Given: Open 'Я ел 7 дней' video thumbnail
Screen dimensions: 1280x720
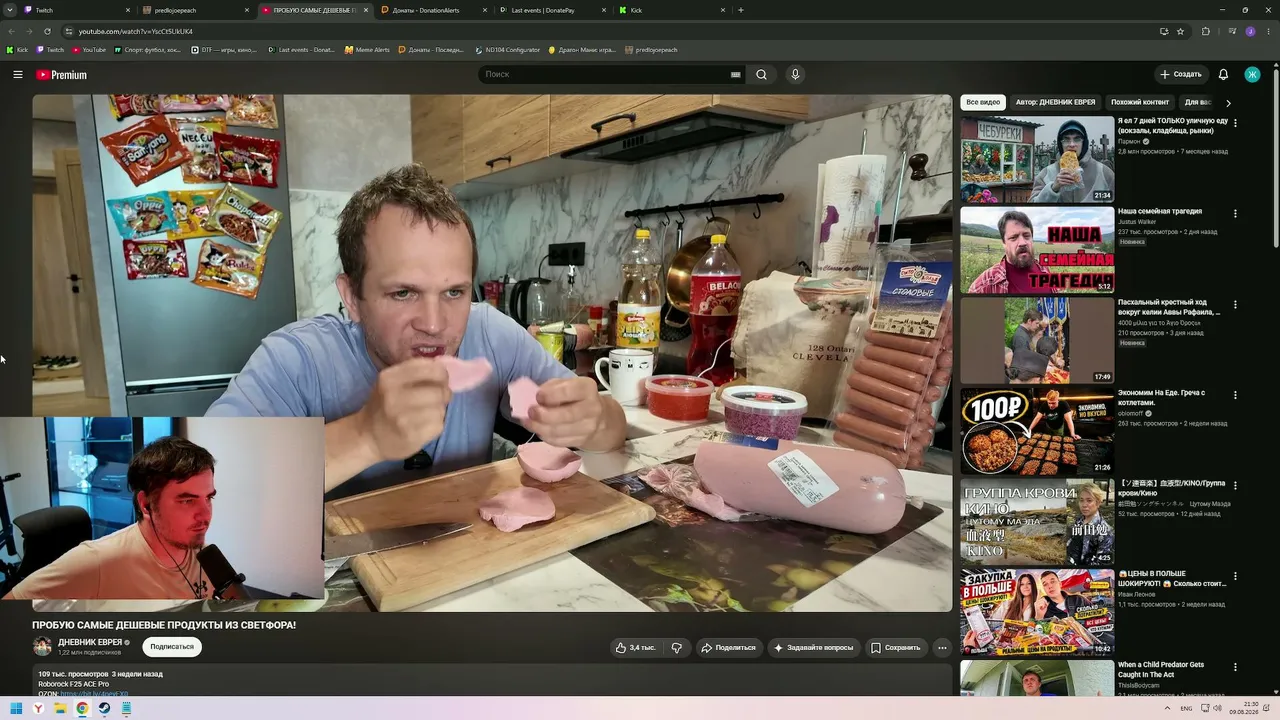Looking at the screenshot, I should pyautogui.click(x=1037, y=160).
